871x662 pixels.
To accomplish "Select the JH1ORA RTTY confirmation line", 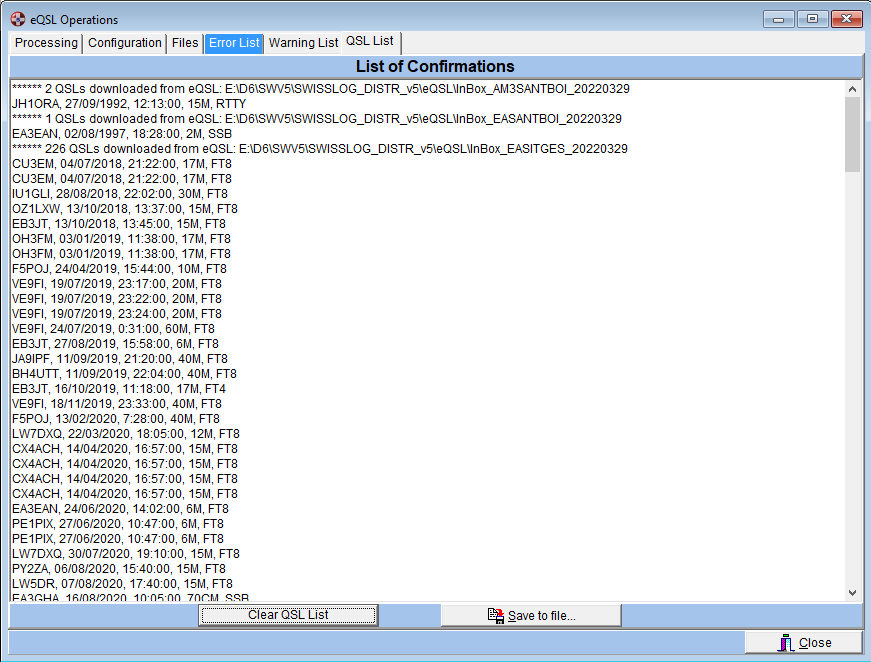I will click(x=129, y=104).
